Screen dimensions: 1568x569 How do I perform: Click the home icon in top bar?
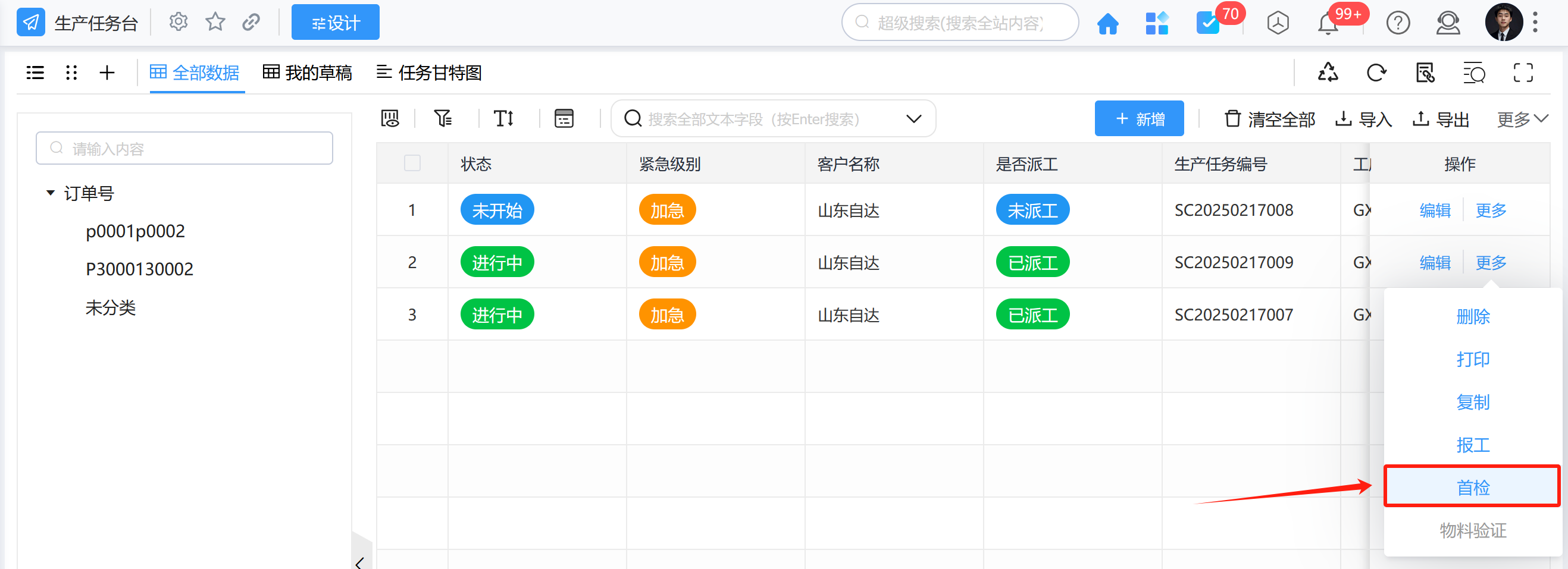(x=1107, y=24)
